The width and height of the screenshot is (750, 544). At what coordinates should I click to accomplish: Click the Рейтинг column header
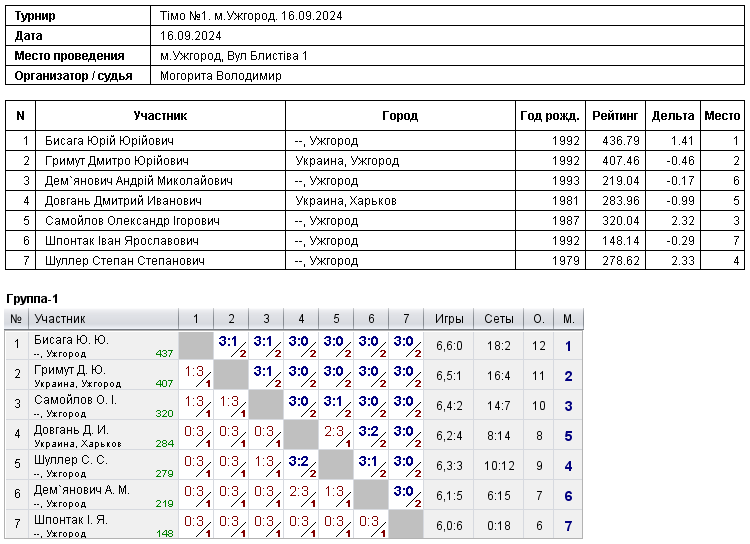[x=615, y=116]
